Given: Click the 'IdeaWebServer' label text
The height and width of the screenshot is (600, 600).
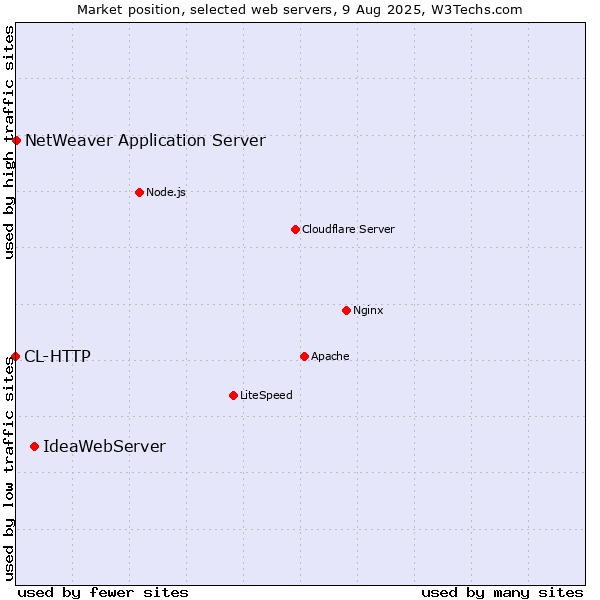Looking at the screenshot, I should (x=104, y=447).
